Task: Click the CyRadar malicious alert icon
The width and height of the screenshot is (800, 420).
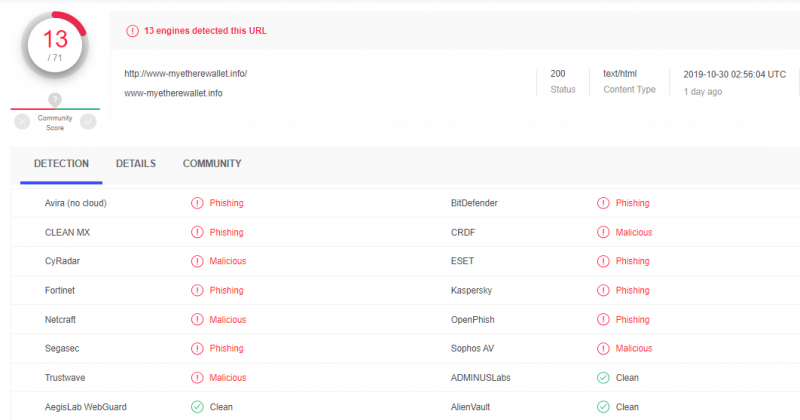Action: pyautogui.click(x=197, y=261)
